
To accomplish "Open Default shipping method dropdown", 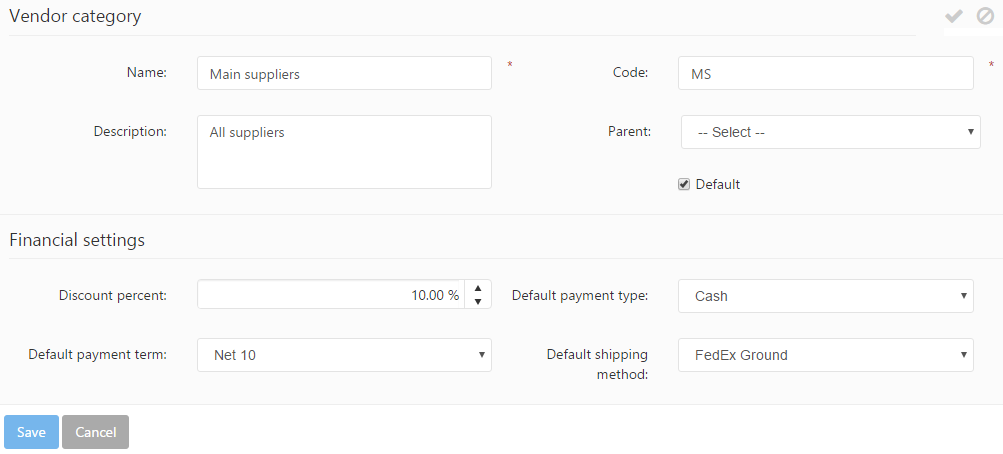I will 825,355.
